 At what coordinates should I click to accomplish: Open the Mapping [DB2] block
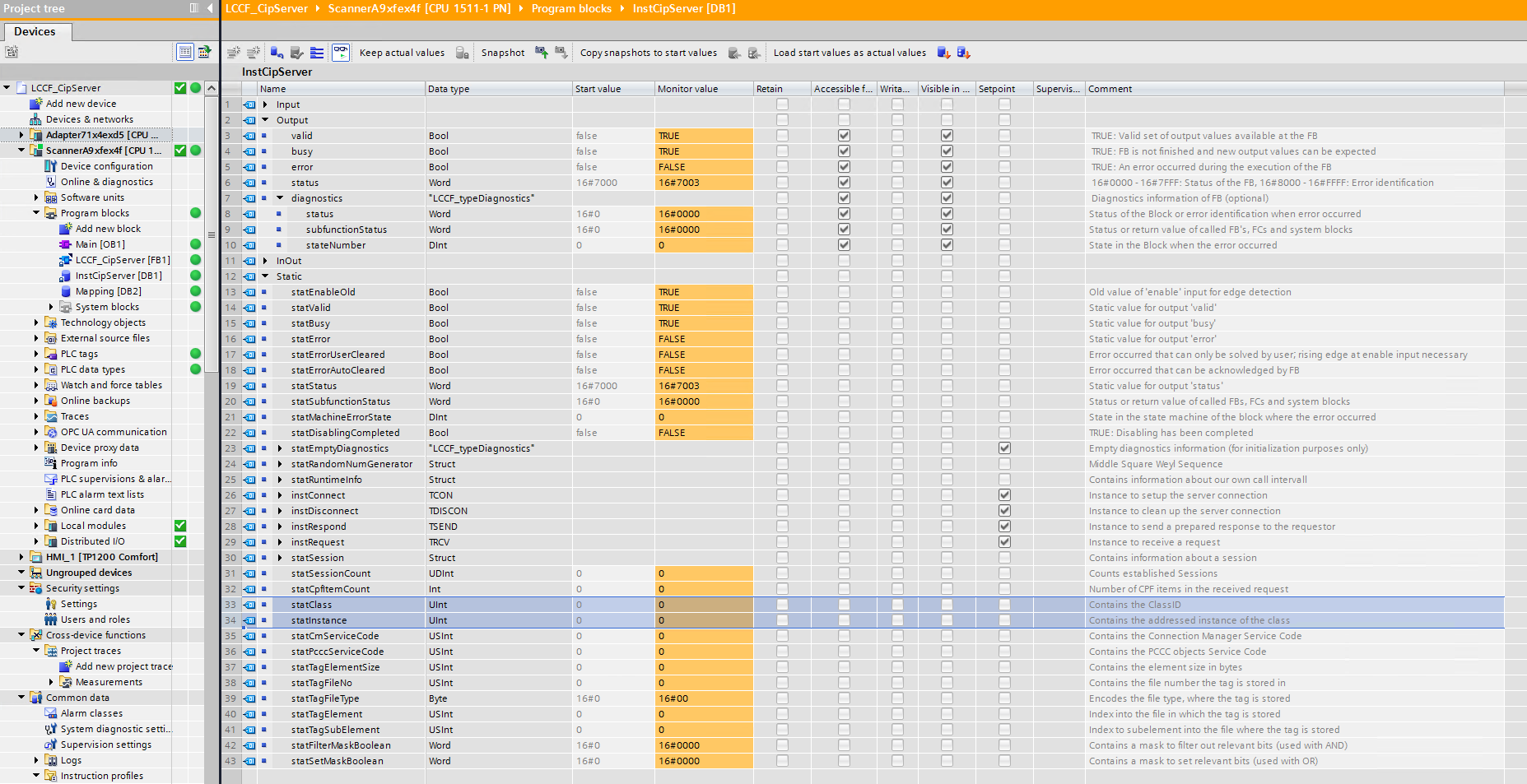pos(108,291)
